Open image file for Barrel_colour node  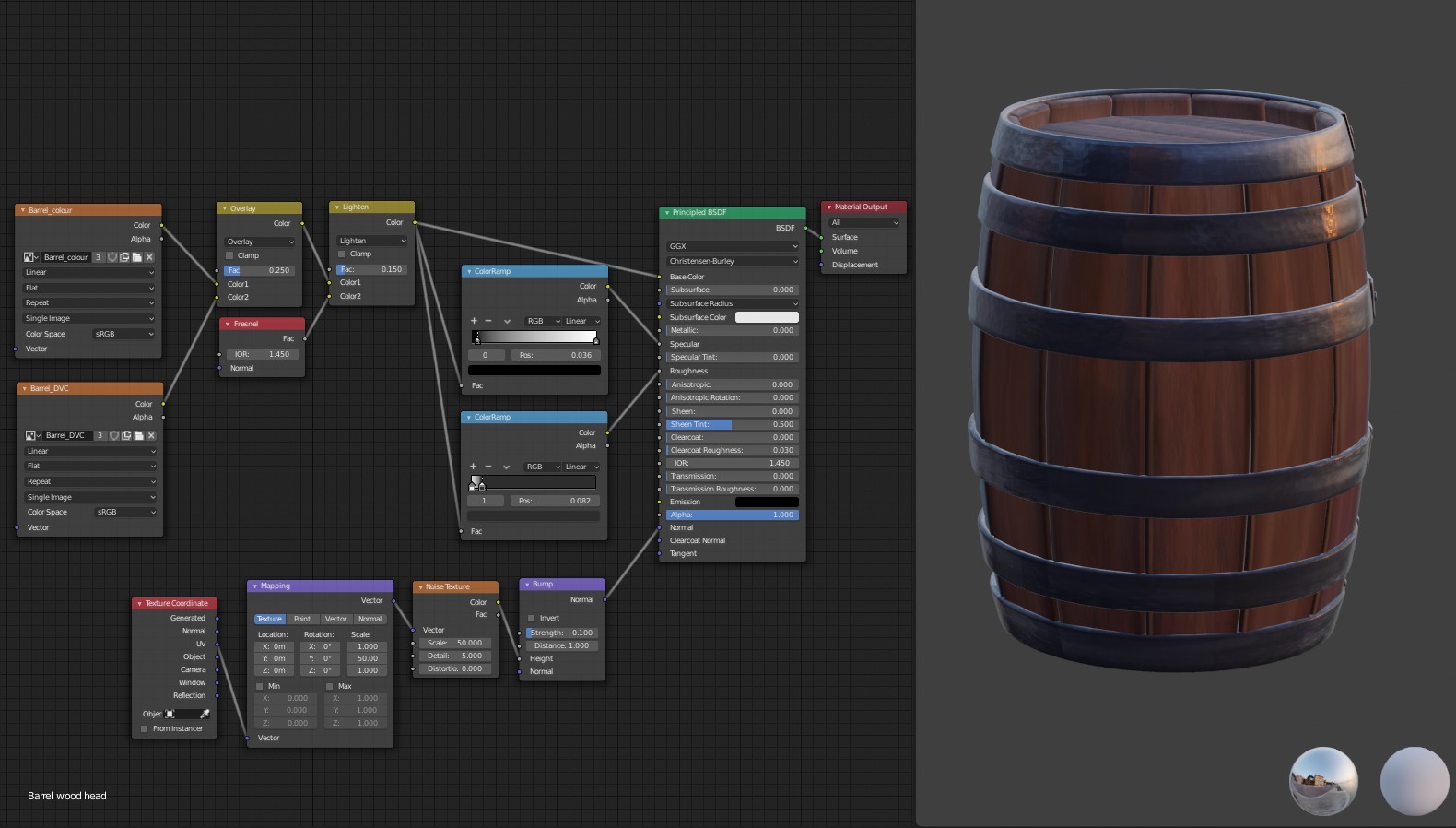[x=136, y=257]
